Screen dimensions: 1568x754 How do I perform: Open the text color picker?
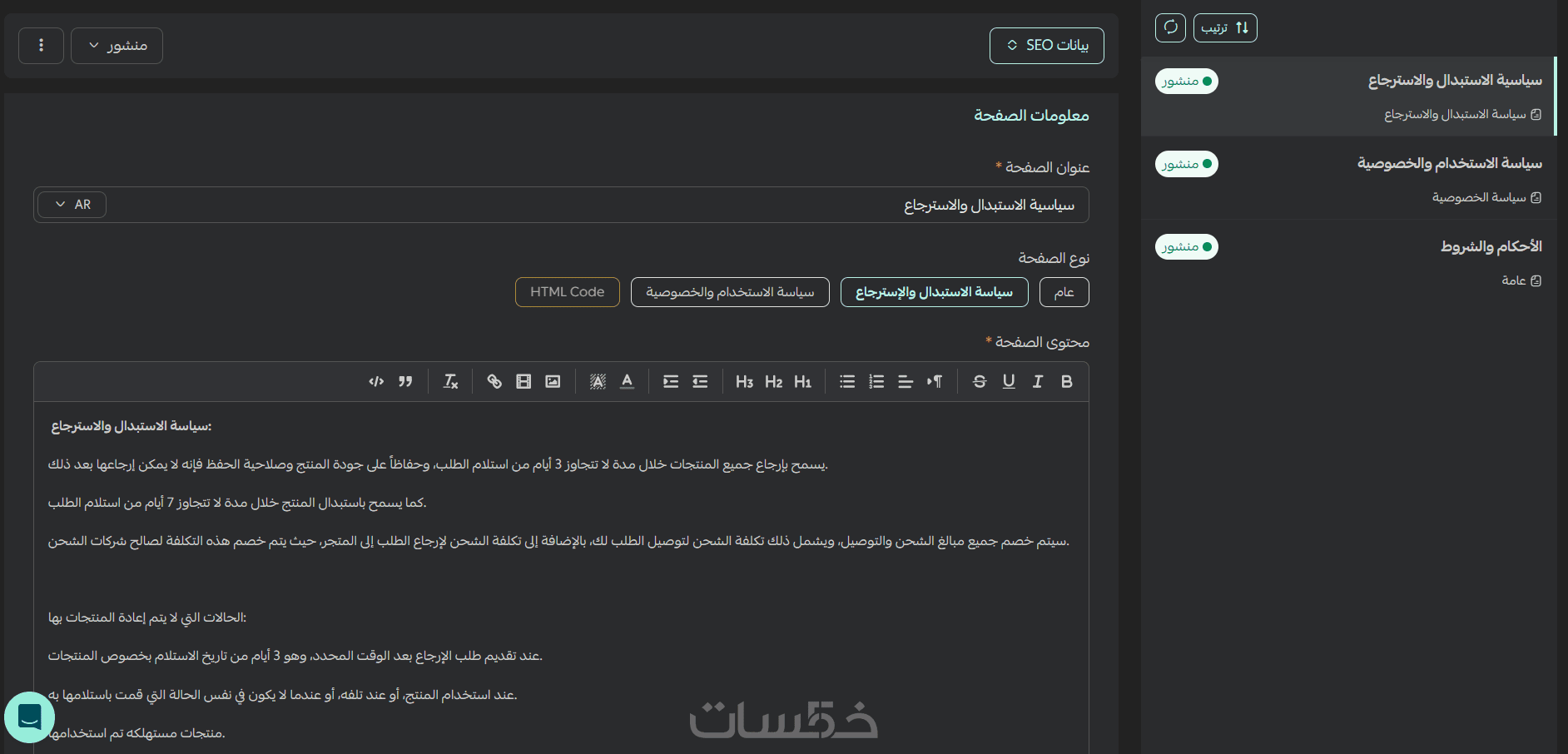coord(627,381)
